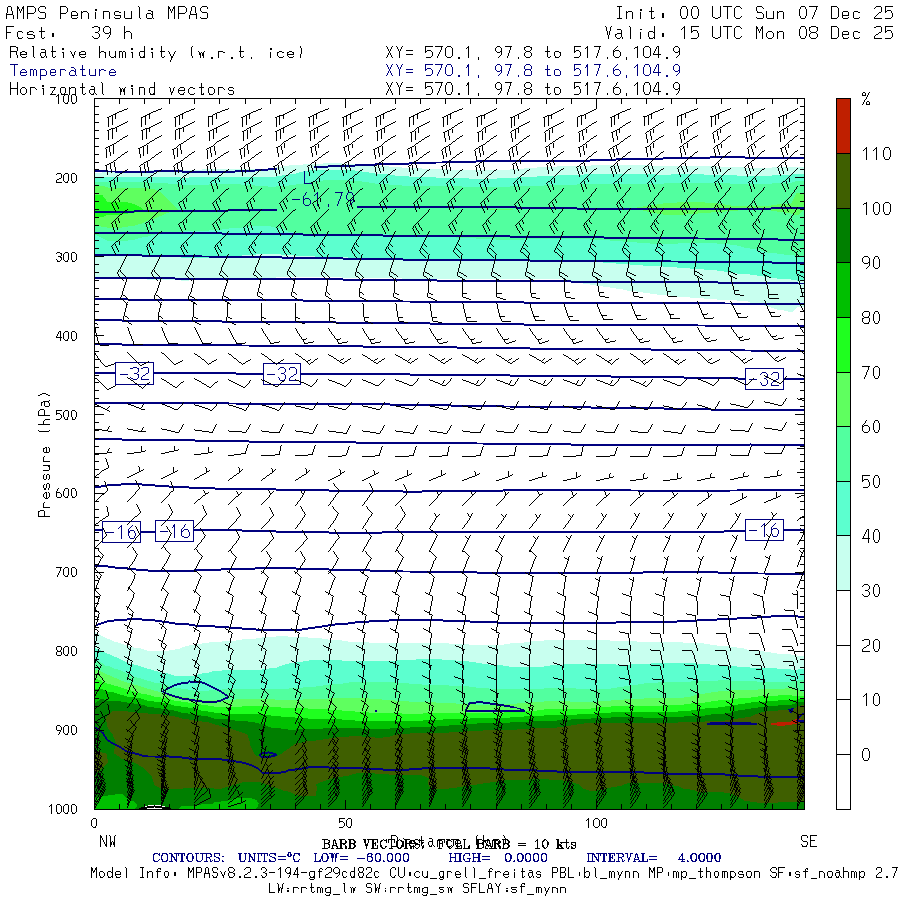Viewport: 900px width, 900px height.
Task: Click the '700' tick label on the pressure axis
Action: coord(66,572)
